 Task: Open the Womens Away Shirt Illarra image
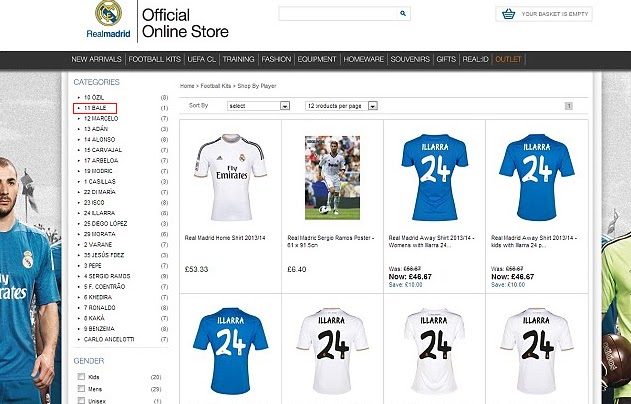(435, 177)
